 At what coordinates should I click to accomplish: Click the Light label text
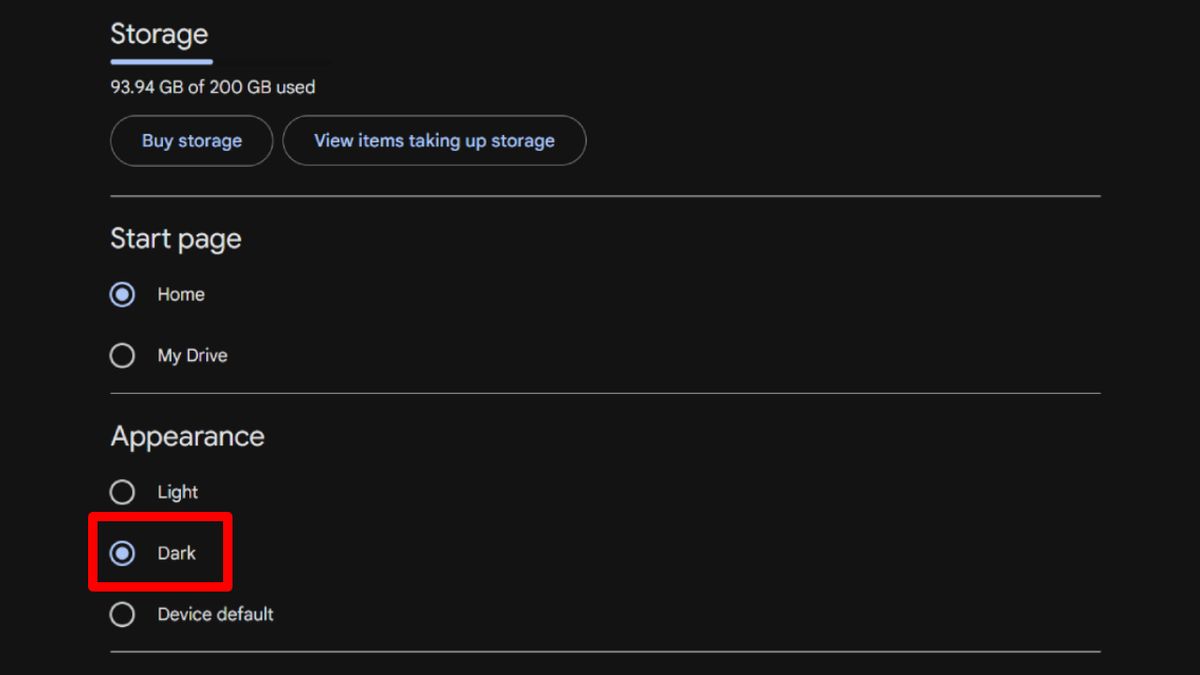click(177, 491)
